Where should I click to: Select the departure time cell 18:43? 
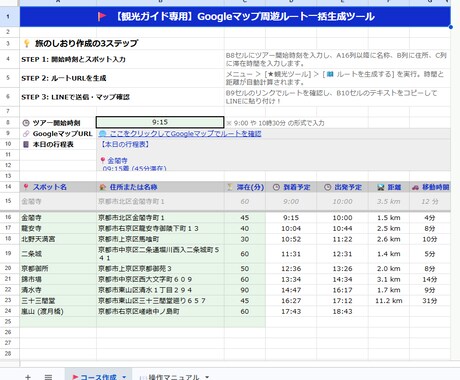pyautogui.click(x=342, y=311)
